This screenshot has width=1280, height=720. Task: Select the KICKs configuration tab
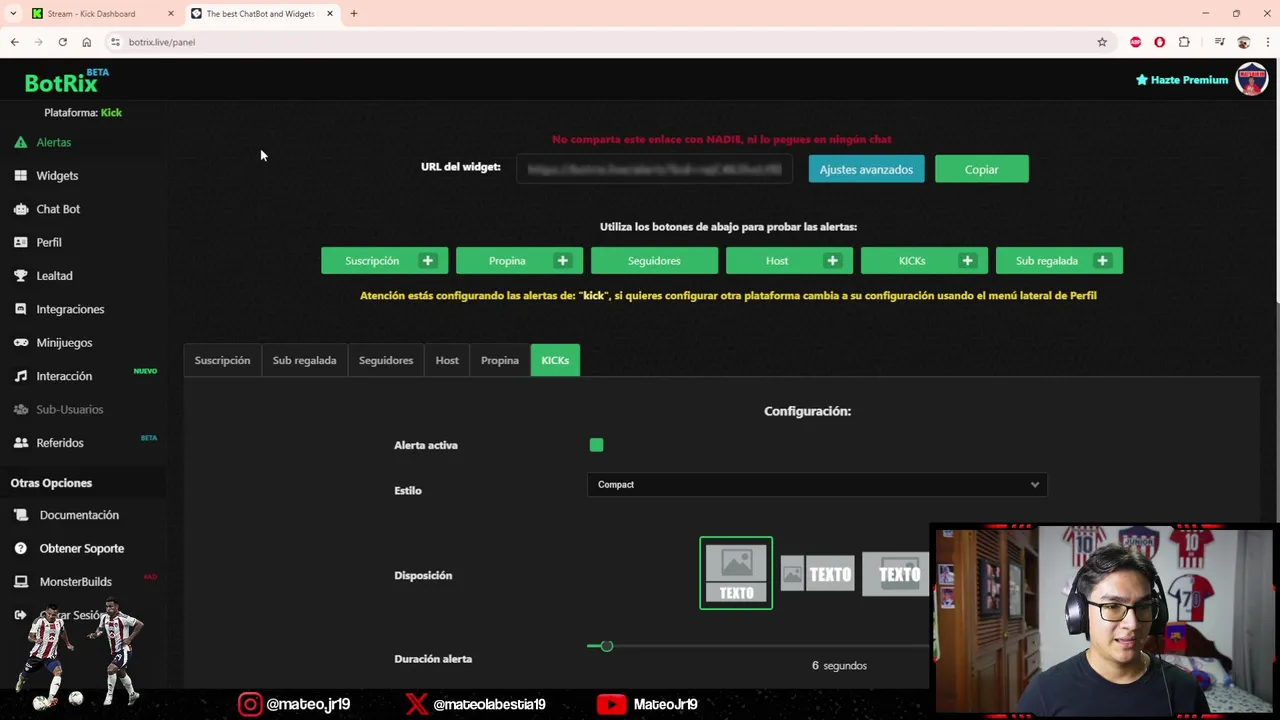[x=555, y=360]
